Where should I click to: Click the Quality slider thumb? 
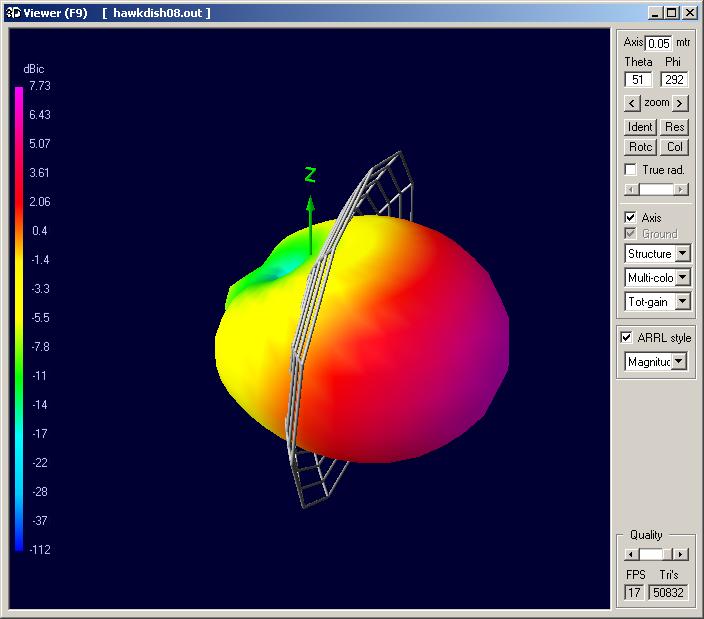point(651,554)
